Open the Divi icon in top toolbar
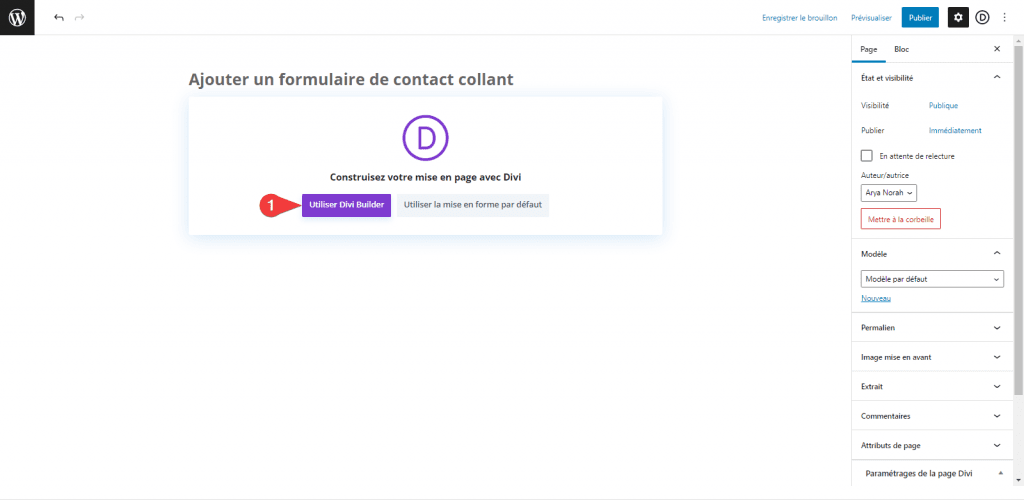Screen dimensions: 1024x500 coord(982,18)
